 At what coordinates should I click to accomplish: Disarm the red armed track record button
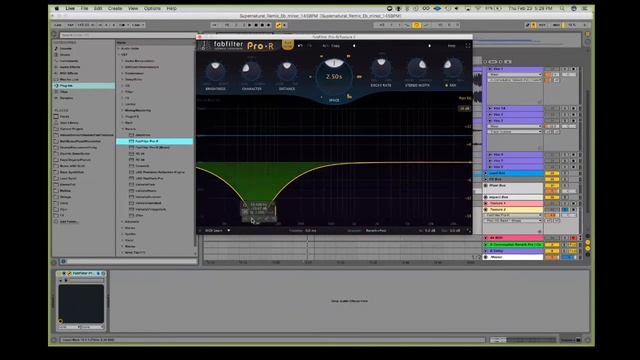click(573, 238)
